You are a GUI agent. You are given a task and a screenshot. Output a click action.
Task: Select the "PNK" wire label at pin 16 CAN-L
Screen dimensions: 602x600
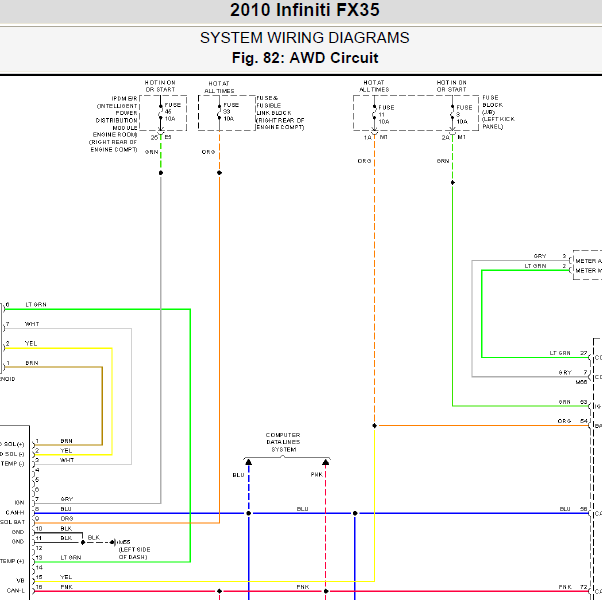point(66,587)
